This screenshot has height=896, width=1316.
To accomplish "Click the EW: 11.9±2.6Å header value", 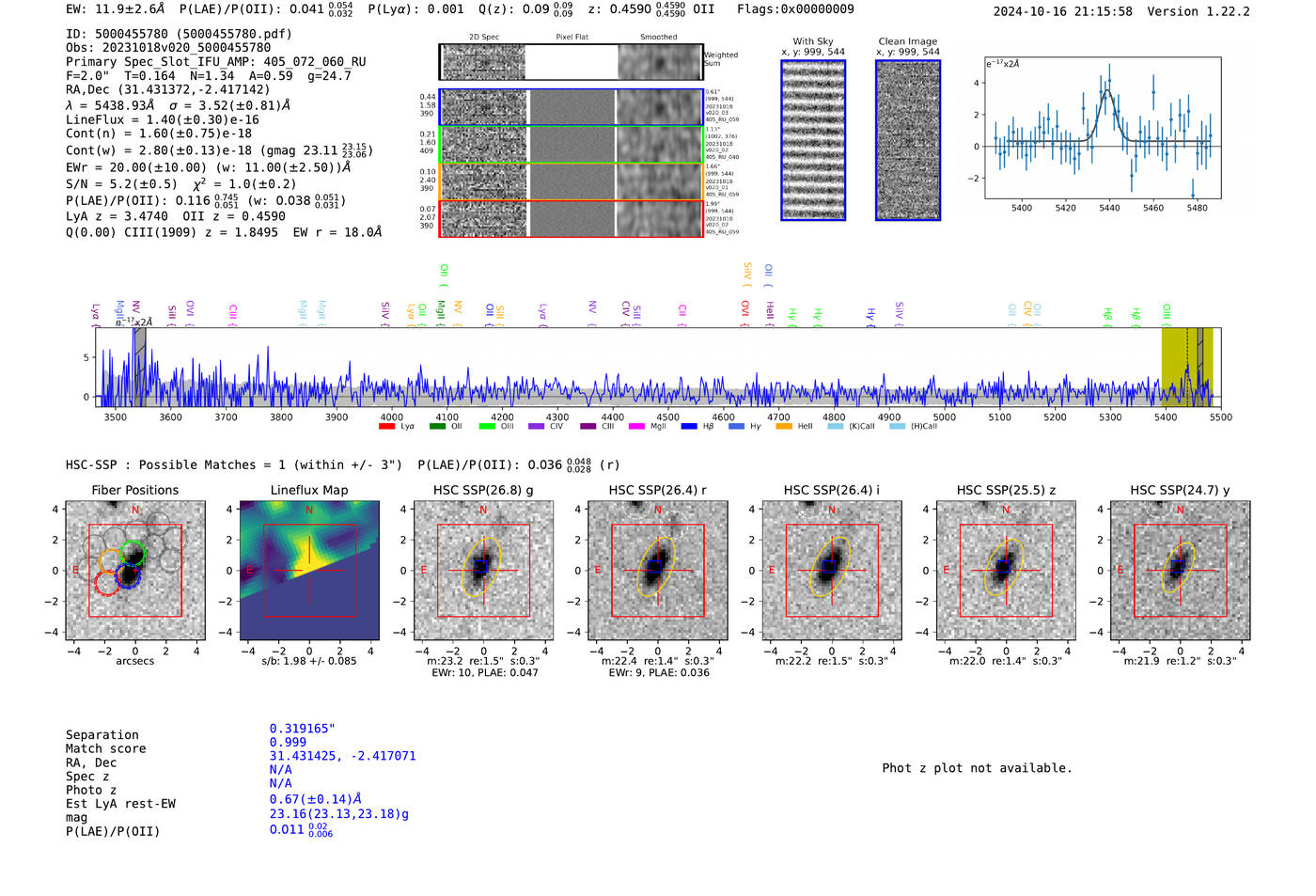I will tap(116, 9).
